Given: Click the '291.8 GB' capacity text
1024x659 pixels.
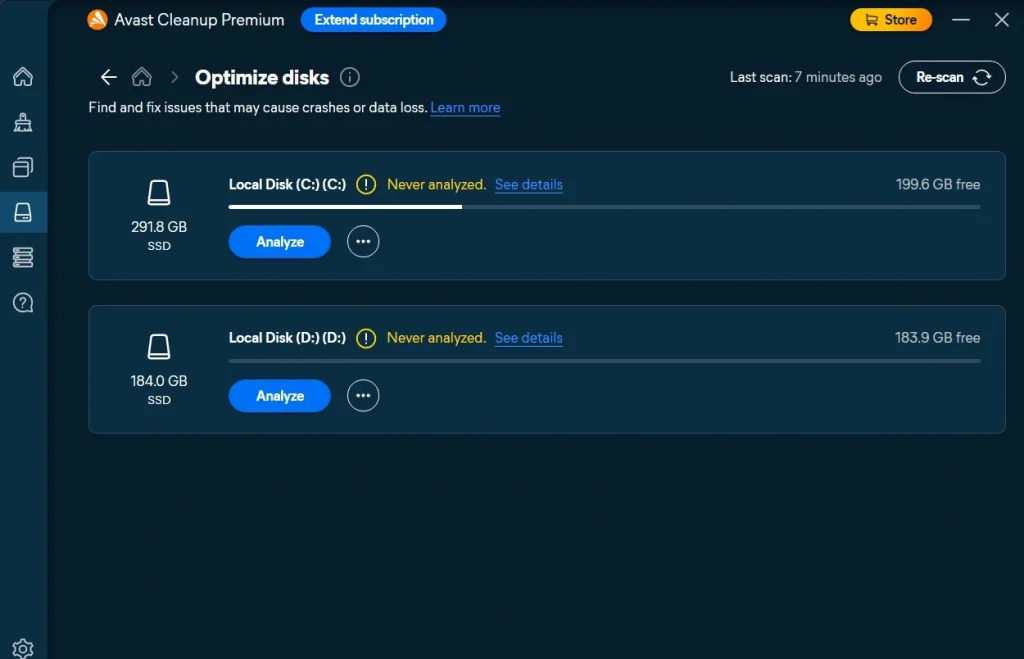Looking at the screenshot, I should [x=159, y=227].
